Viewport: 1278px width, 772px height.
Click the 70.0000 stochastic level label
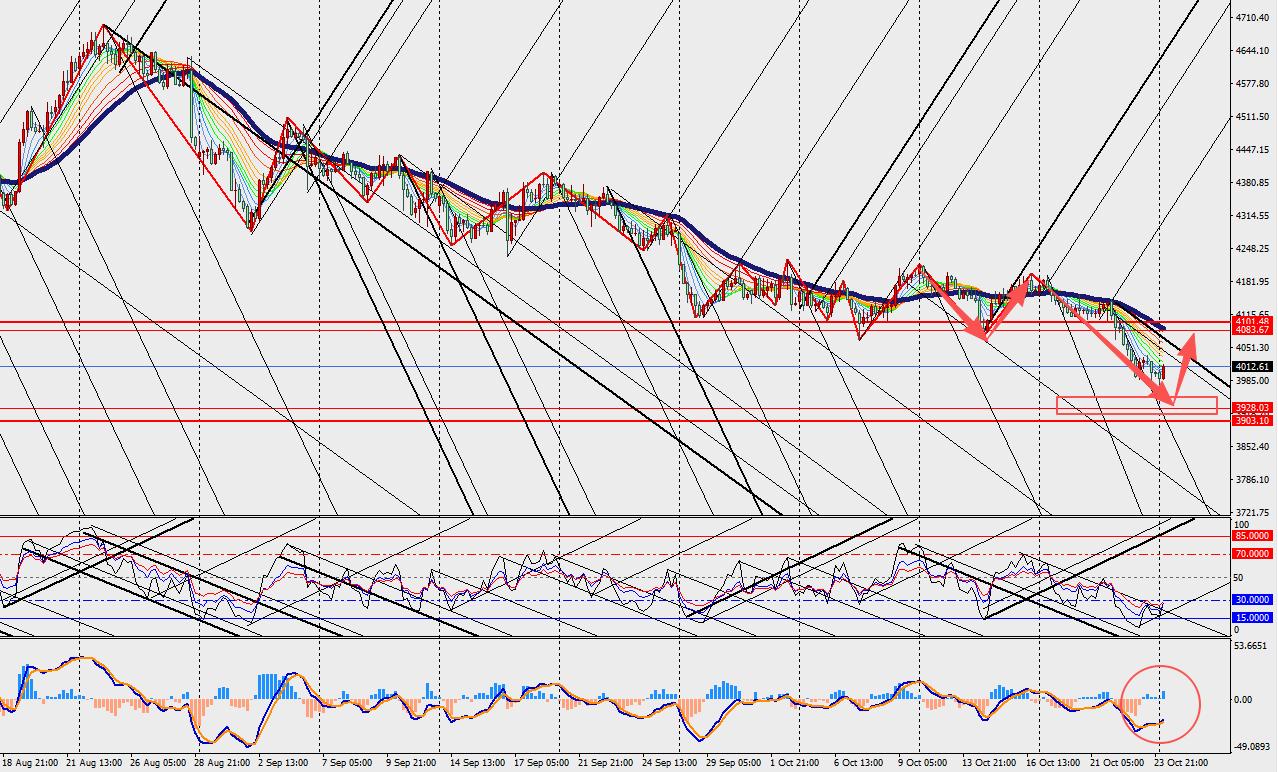tap(1252, 553)
